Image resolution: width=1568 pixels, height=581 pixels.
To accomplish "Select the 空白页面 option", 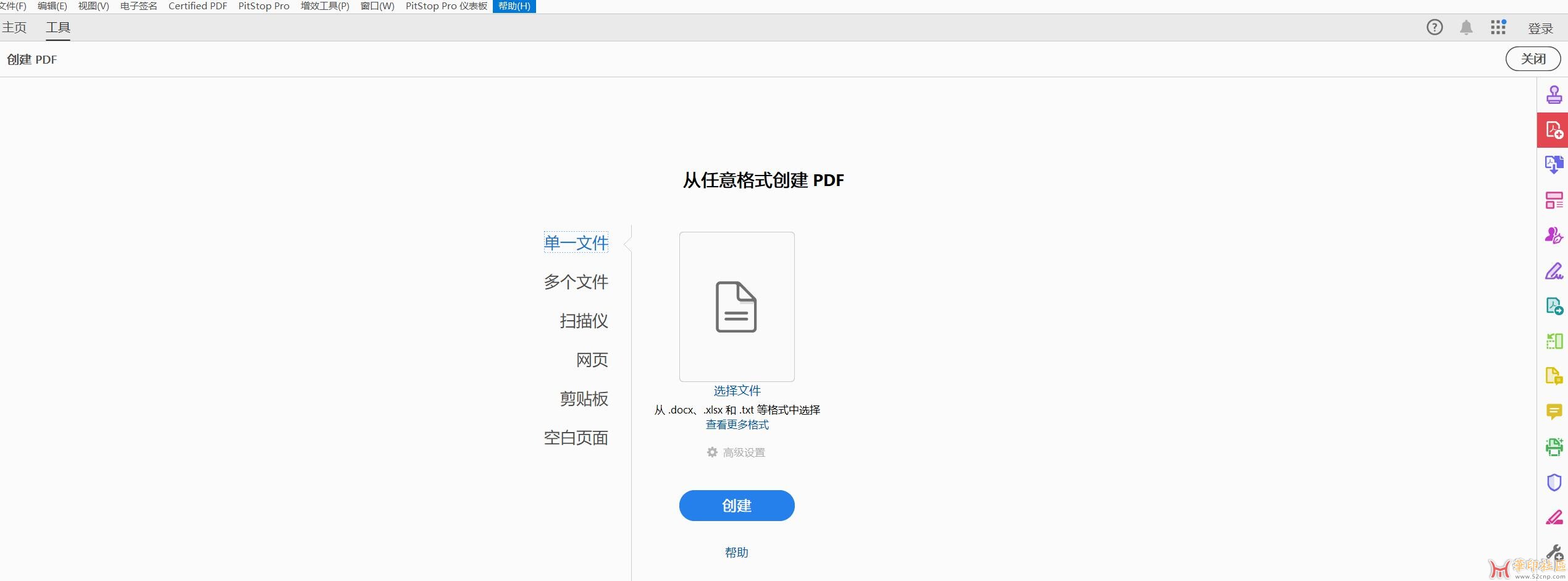I will [x=575, y=438].
